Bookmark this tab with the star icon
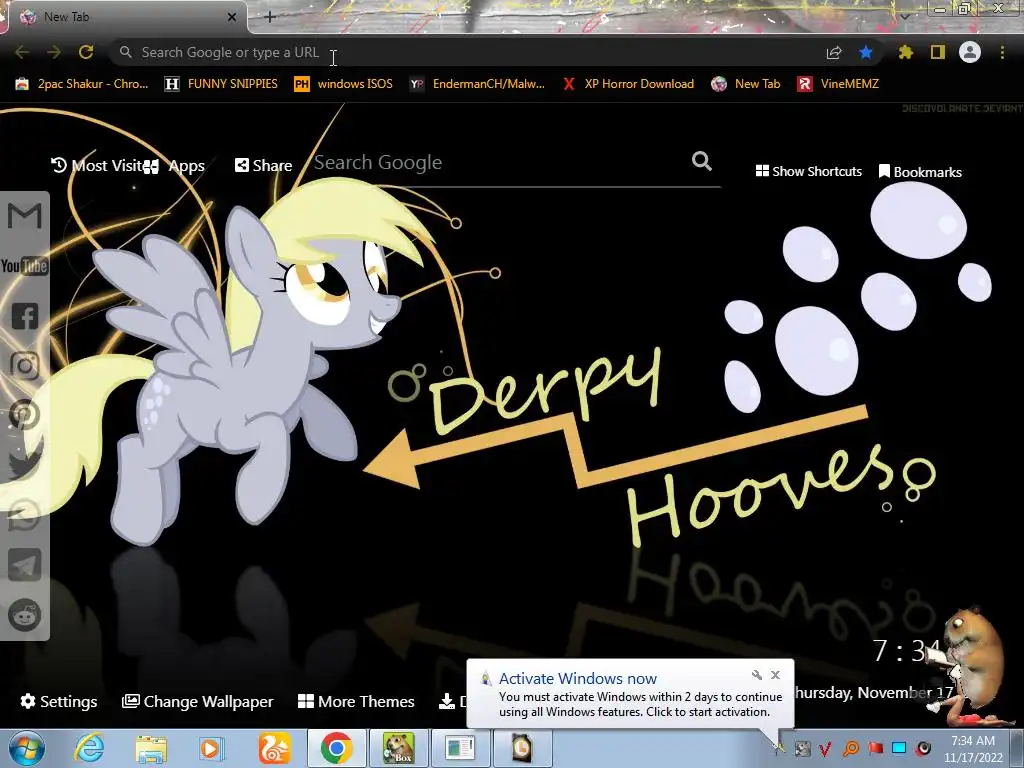Image resolution: width=1024 pixels, height=768 pixels. pos(865,52)
